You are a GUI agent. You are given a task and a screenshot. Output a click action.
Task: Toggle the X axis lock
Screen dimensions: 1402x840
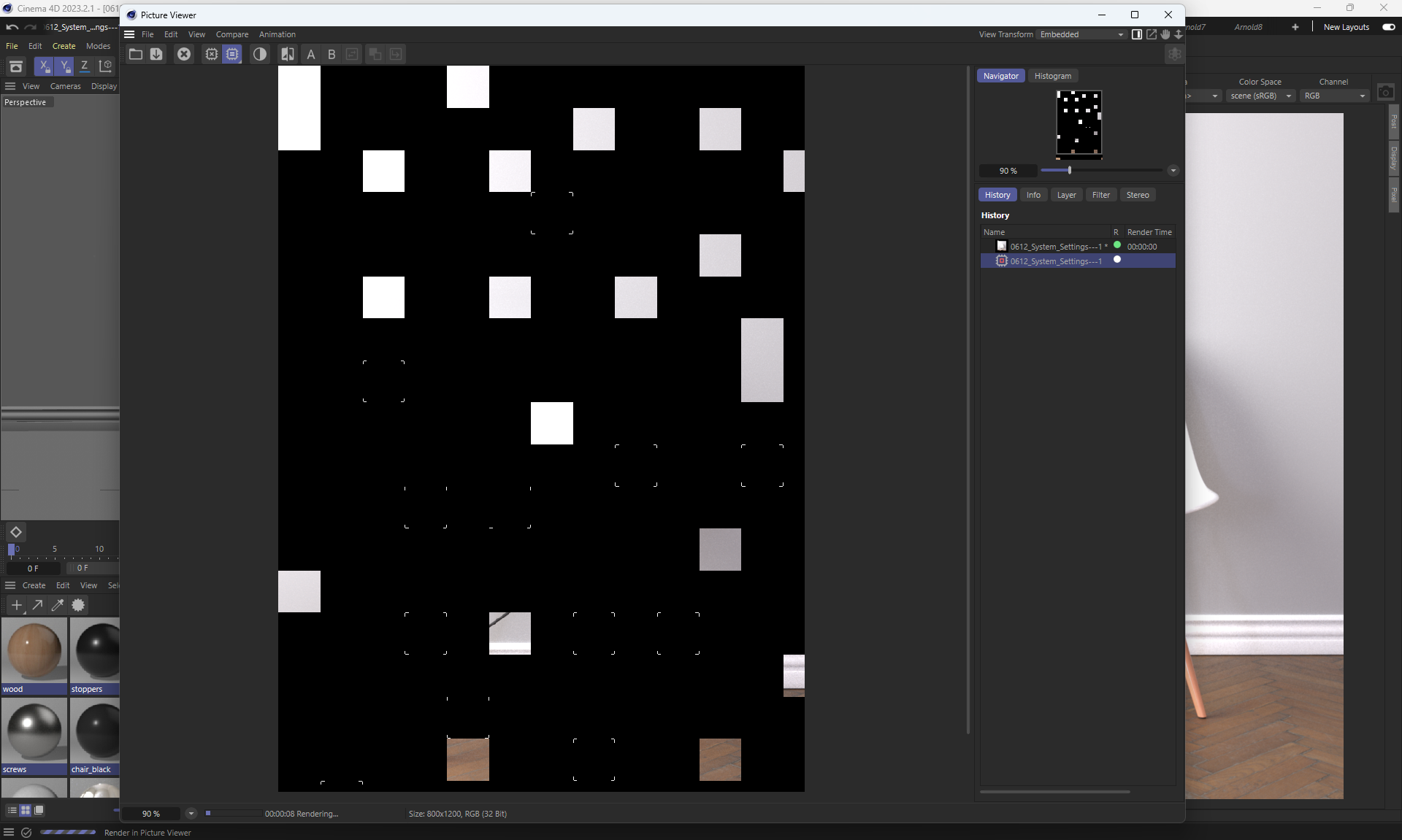click(x=44, y=66)
